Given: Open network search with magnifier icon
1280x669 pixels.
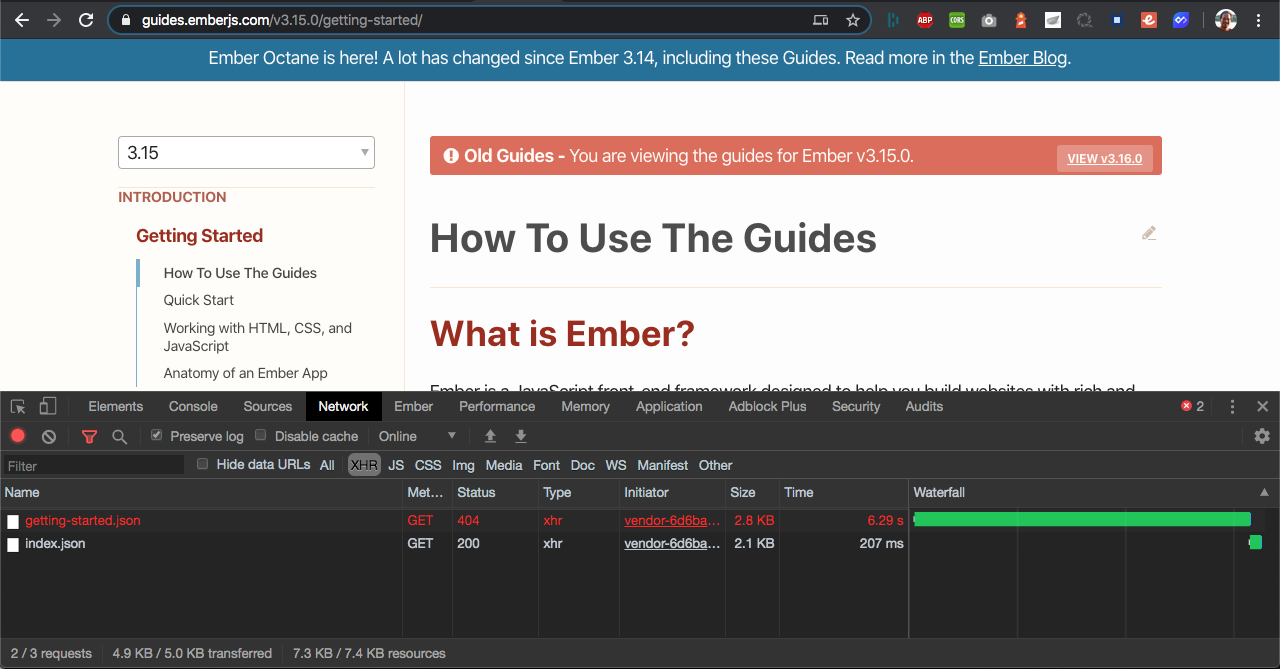Looking at the screenshot, I should coord(119,436).
